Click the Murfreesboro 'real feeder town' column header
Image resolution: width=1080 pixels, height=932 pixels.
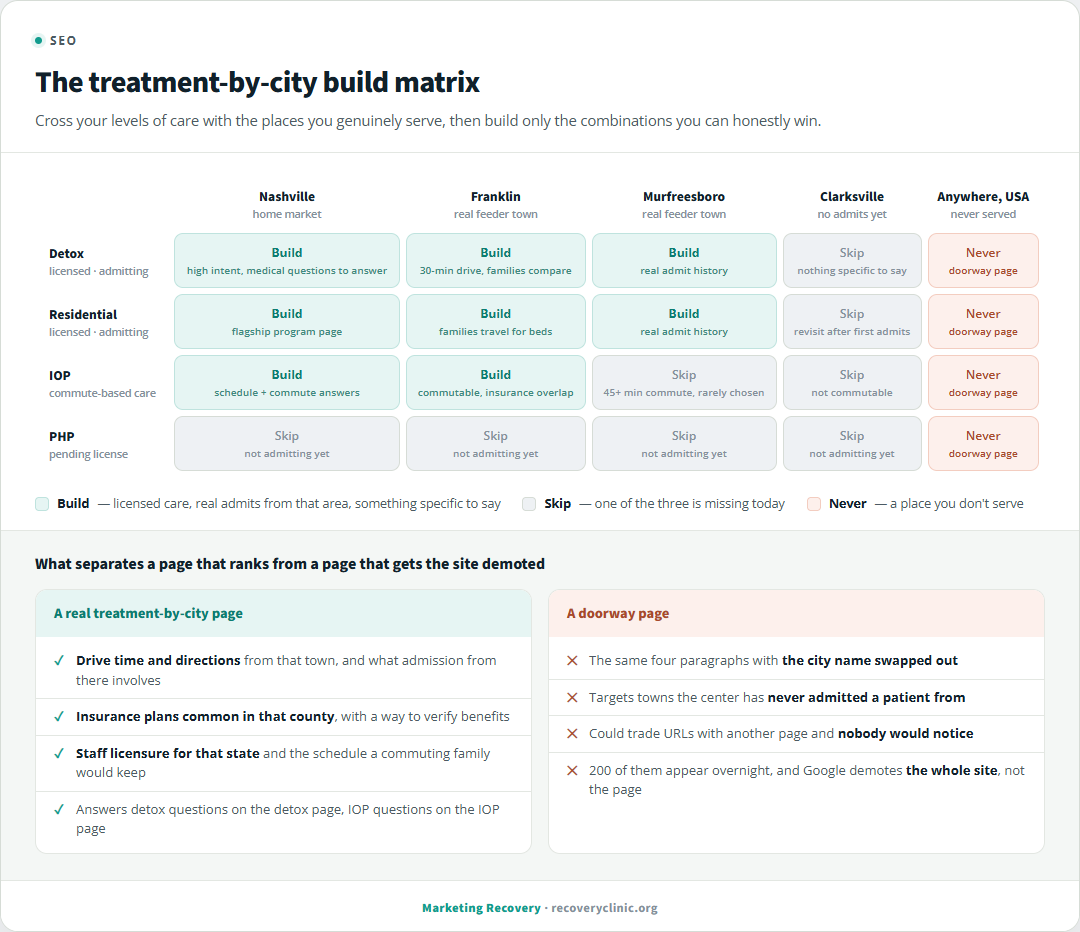pyautogui.click(x=684, y=205)
